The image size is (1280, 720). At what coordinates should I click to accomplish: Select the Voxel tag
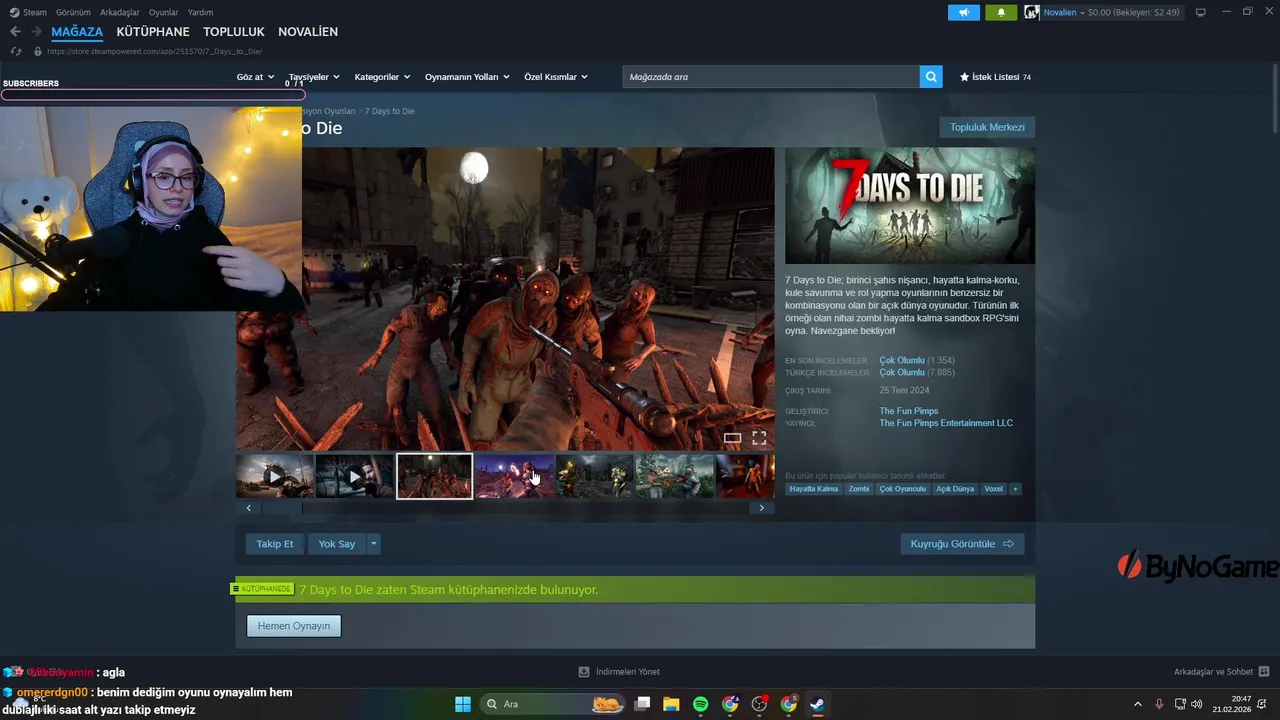point(993,489)
